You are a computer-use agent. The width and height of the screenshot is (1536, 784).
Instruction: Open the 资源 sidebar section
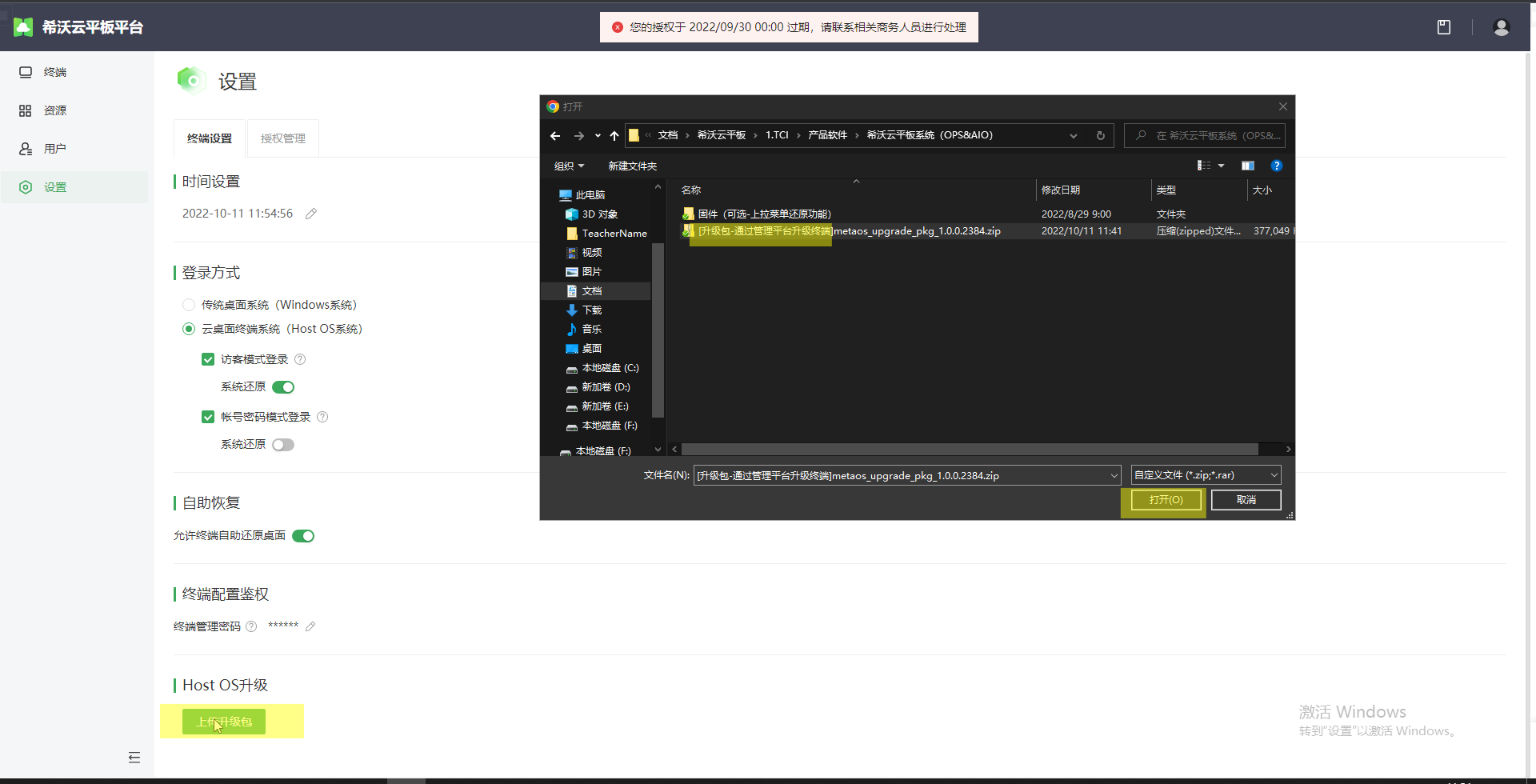(x=74, y=110)
